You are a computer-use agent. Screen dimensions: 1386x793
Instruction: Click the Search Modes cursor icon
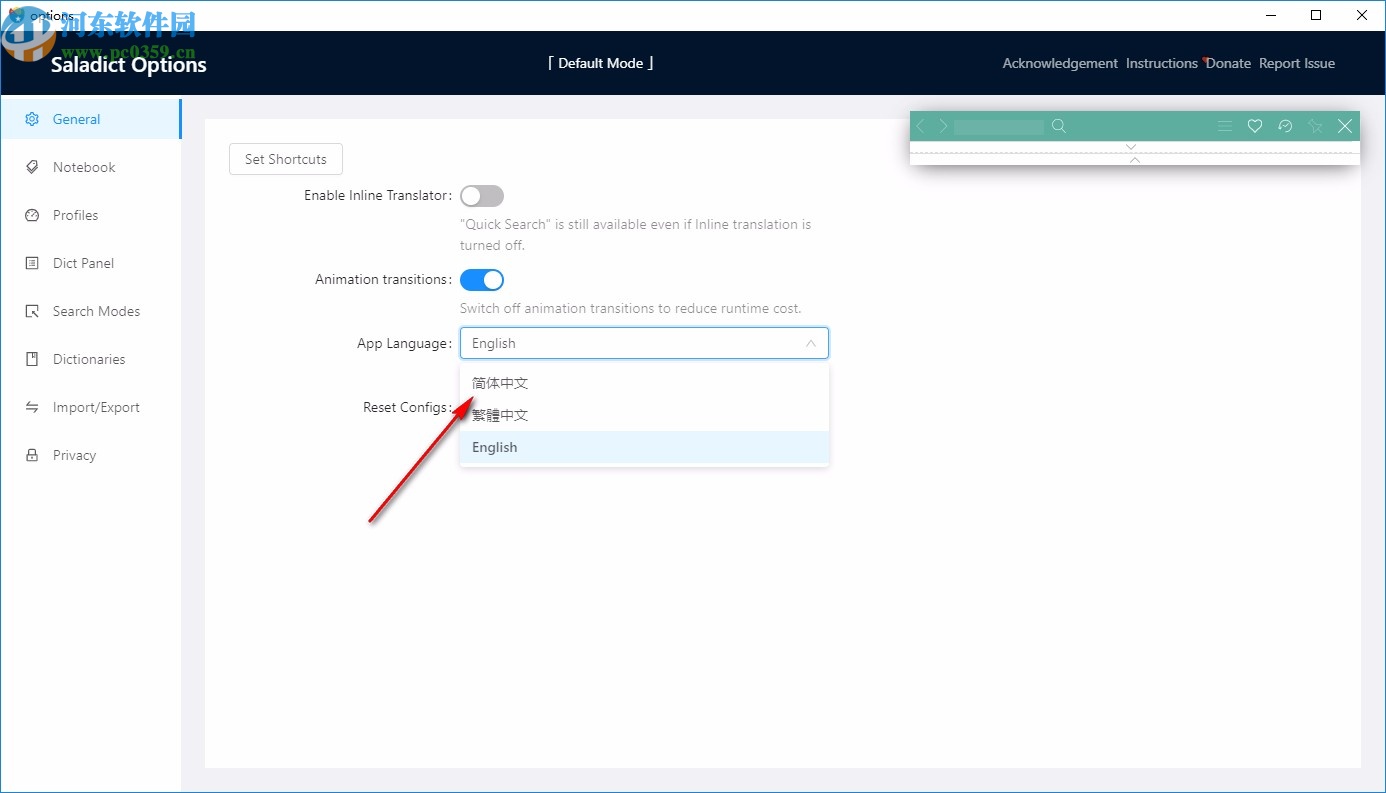pyautogui.click(x=32, y=311)
